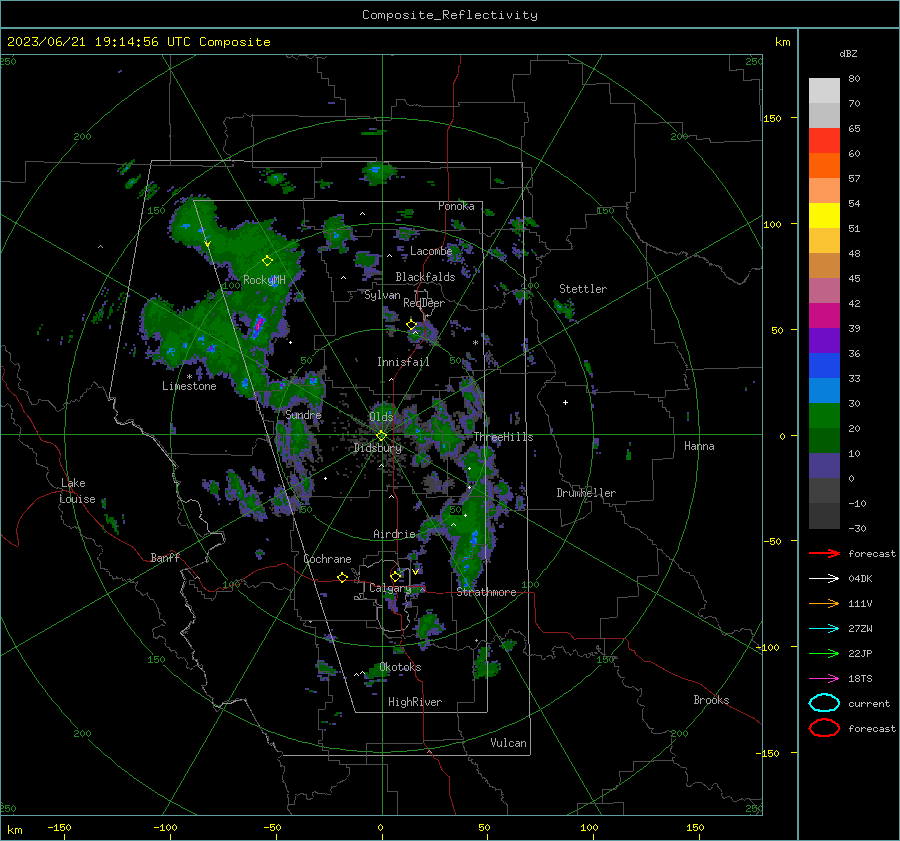Click the 150 tick on right km axis
Screen dimensions: 900x841
pos(772,118)
